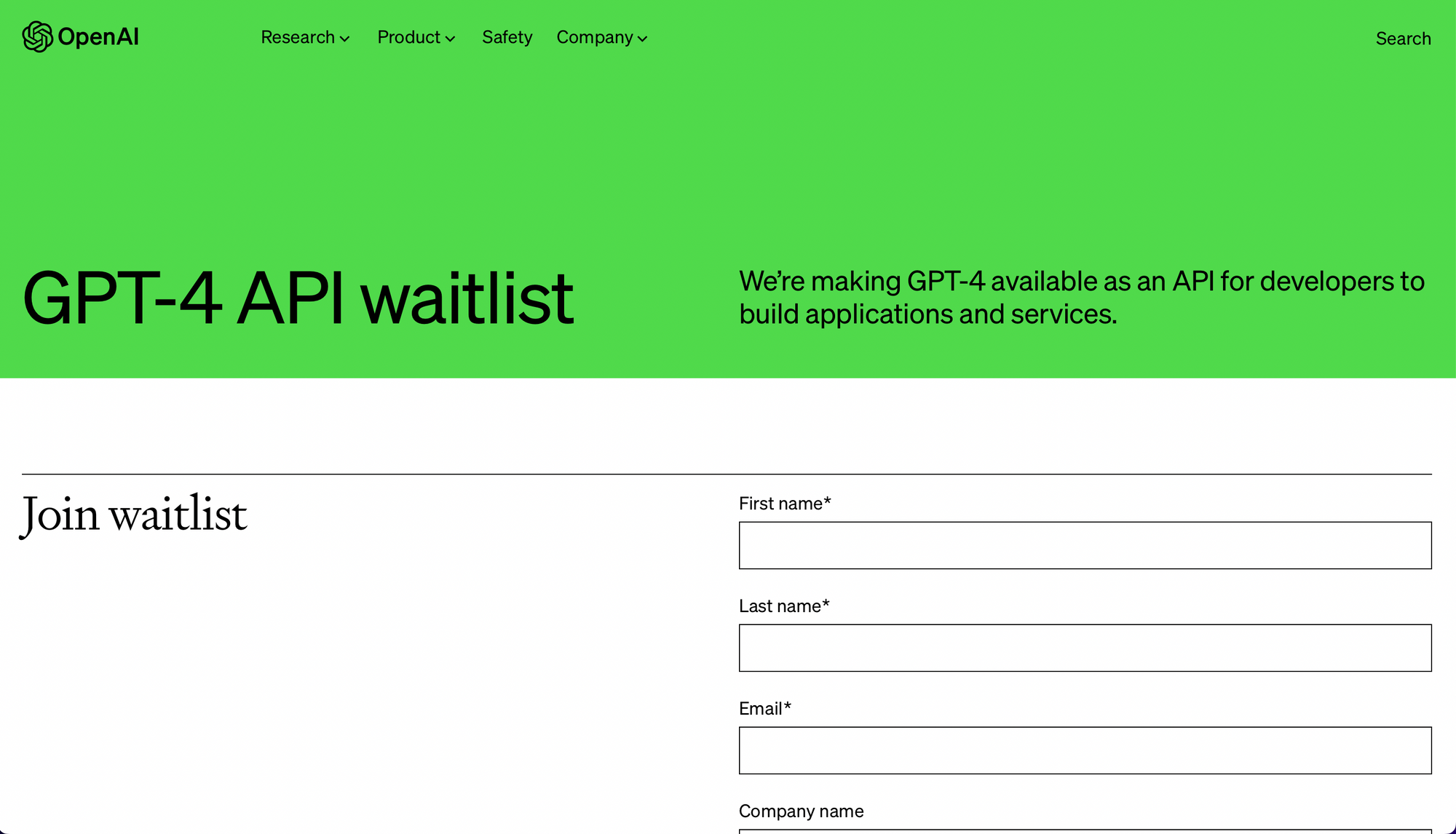Expand Product navigation submenu
The width and height of the screenshot is (1456, 834).
click(416, 37)
